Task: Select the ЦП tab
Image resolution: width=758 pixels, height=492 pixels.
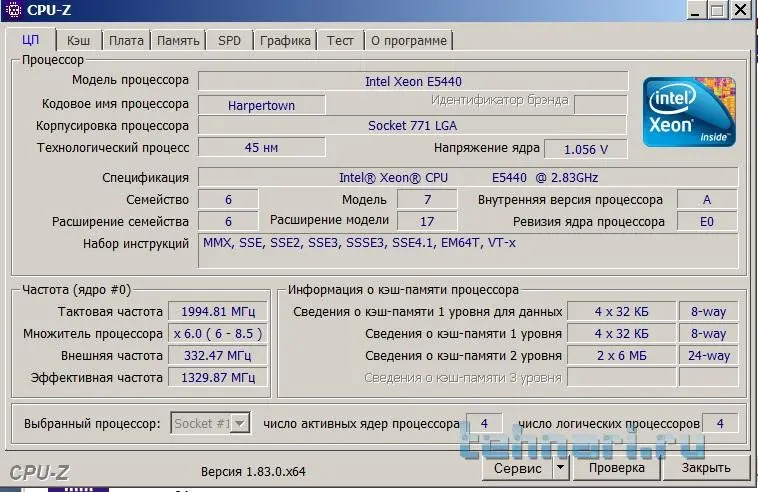Action: pyautogui.click(x=30, y=40)
